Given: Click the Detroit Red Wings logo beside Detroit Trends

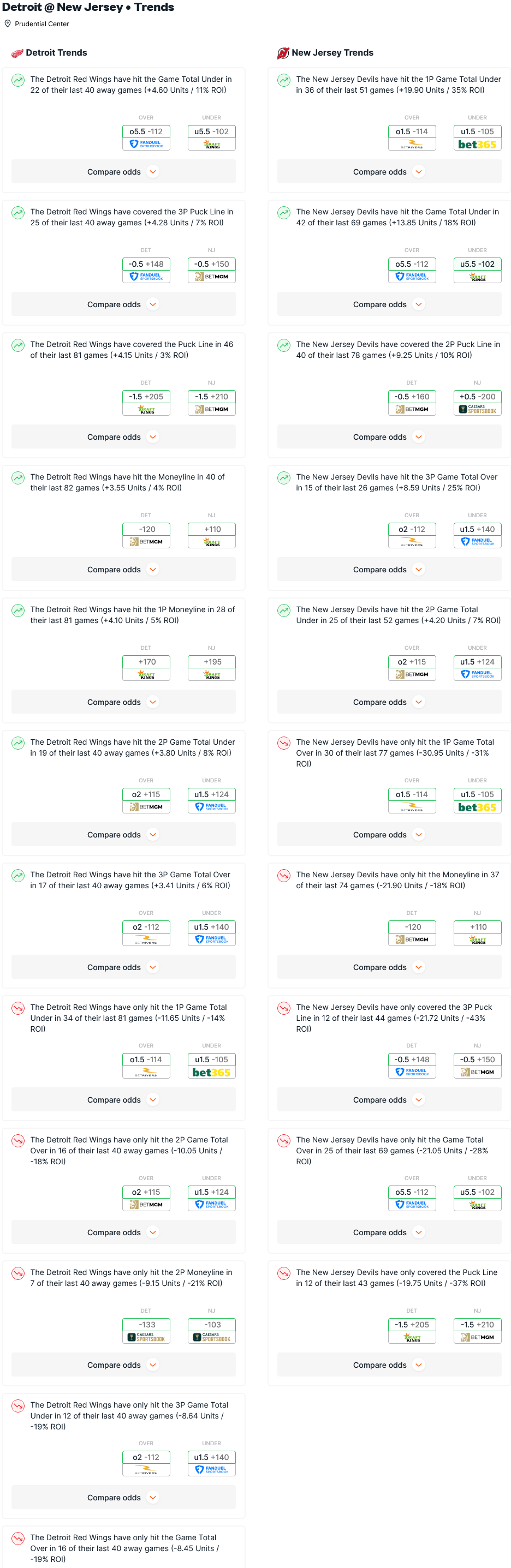Looking at the screenshot, I should coord(17,53).
